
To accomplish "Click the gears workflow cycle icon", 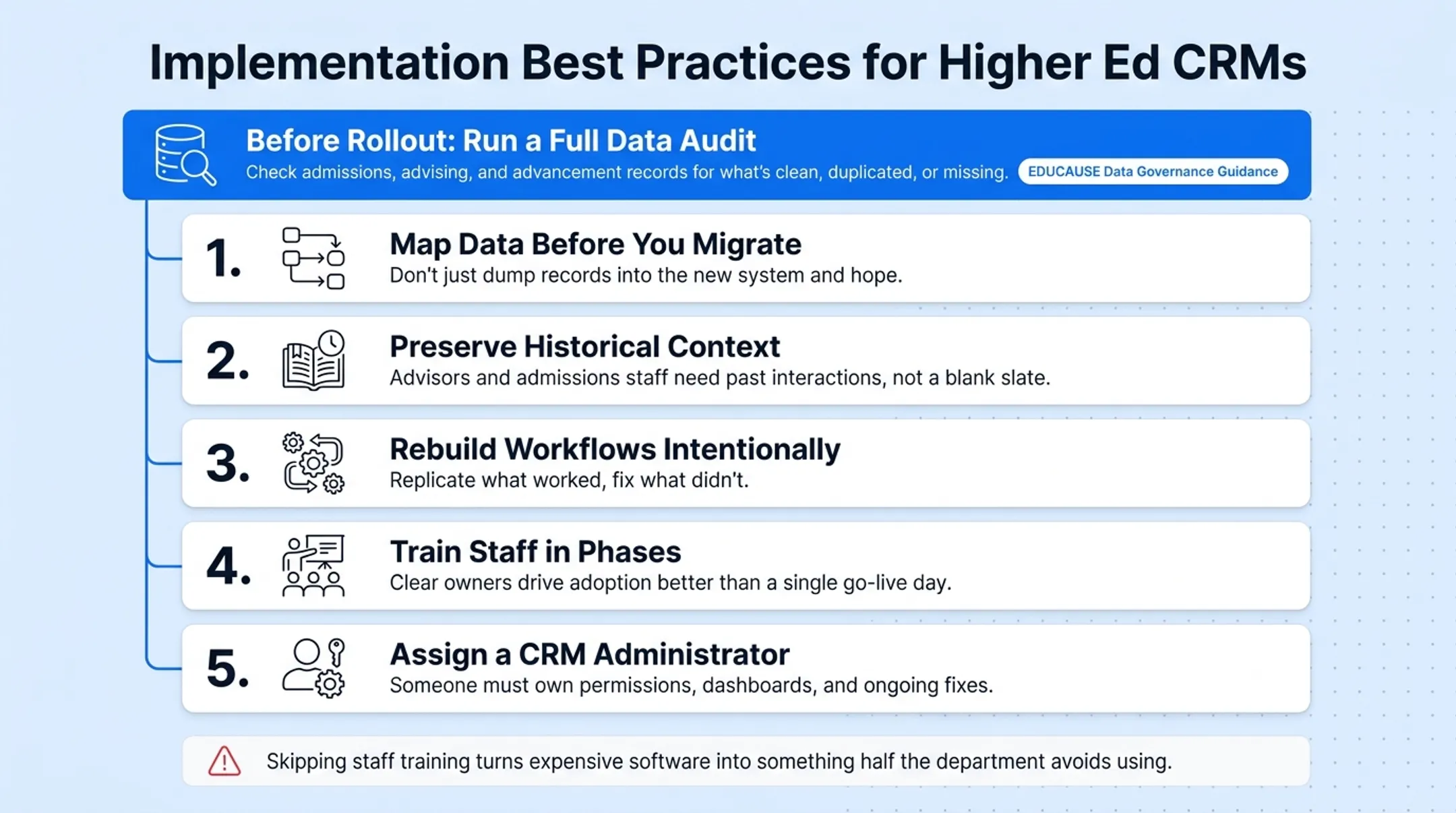I will [x=313, y=463].
